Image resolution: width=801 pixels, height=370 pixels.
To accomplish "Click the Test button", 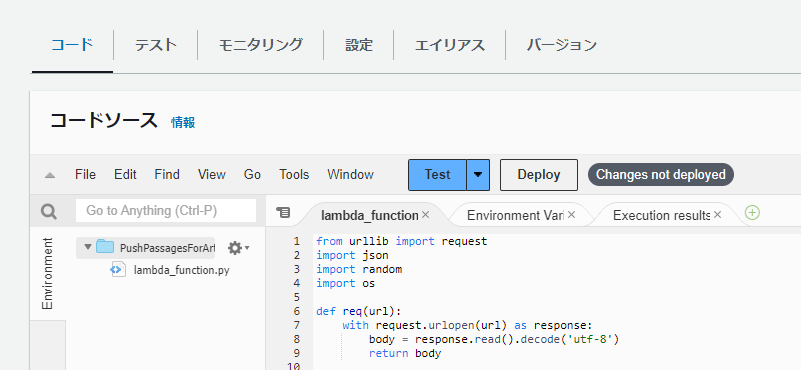I will pyautogui.click(x=437, y=175).
